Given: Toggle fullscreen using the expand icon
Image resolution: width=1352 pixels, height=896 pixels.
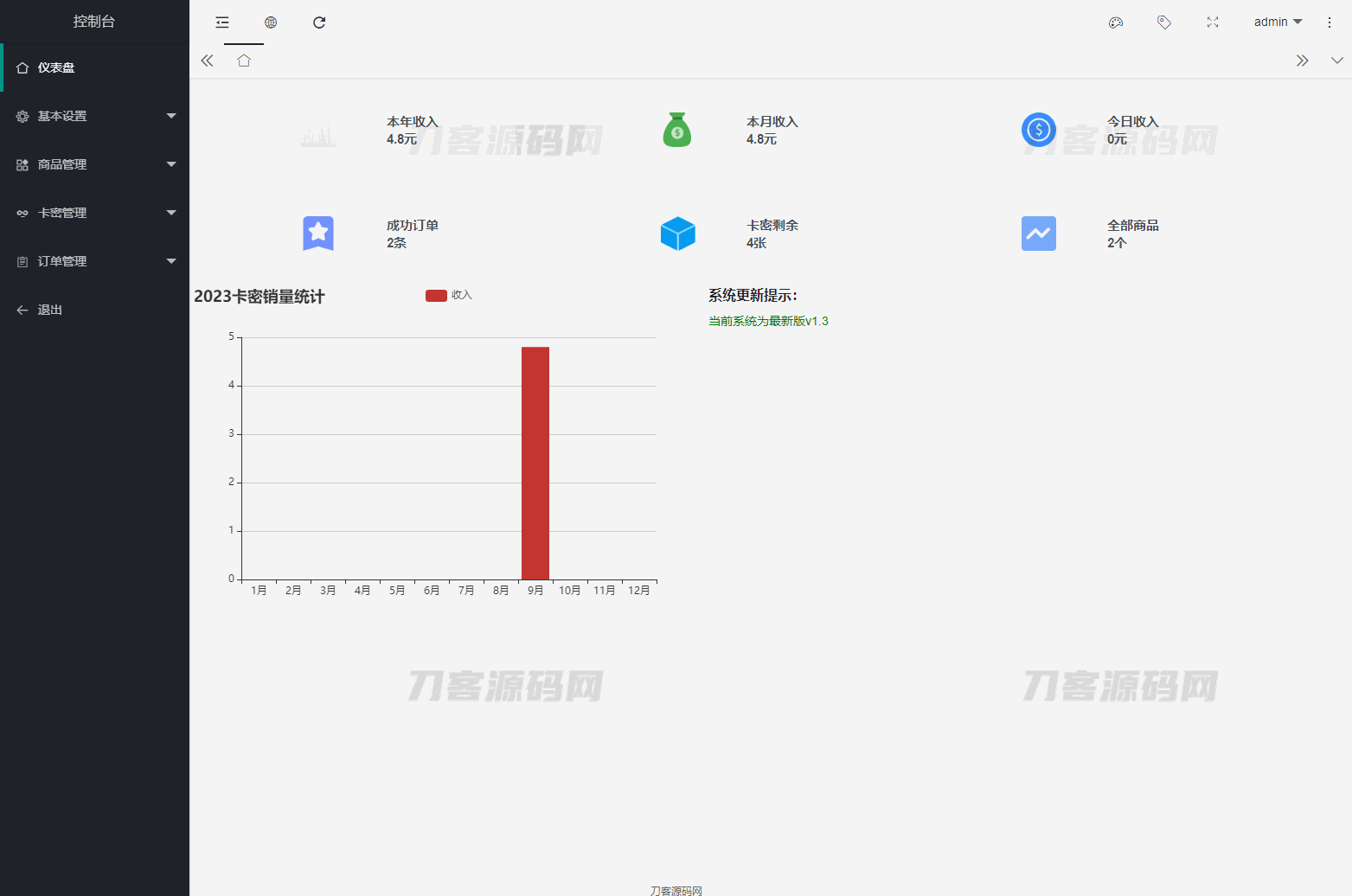Looking at the screenshot, I should [x=1213, y=22].
